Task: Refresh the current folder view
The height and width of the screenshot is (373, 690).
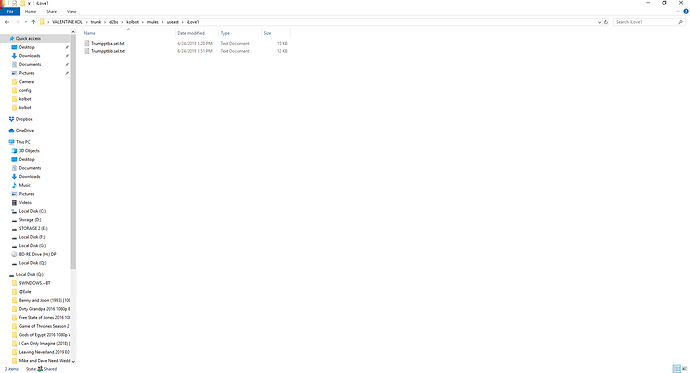Action: (x=606, y=22)
